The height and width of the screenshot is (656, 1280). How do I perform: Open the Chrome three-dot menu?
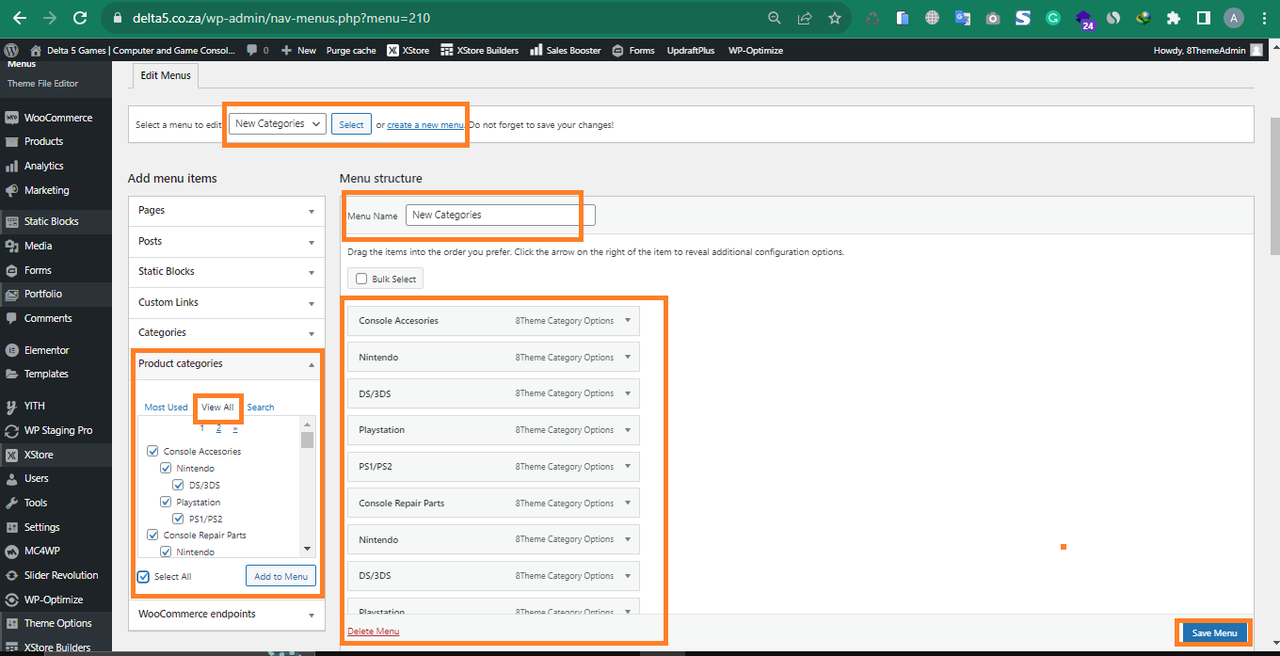(1264, 18)
